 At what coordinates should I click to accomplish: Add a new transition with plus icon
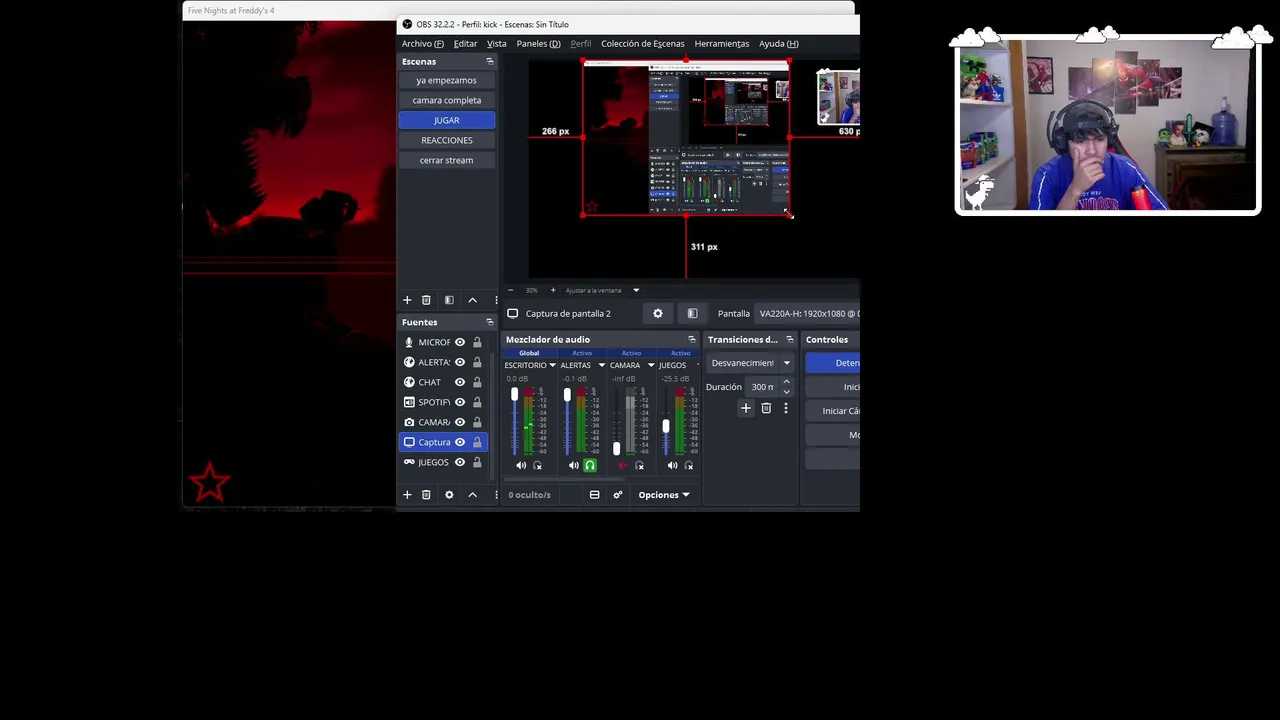(x=745, y=408)
